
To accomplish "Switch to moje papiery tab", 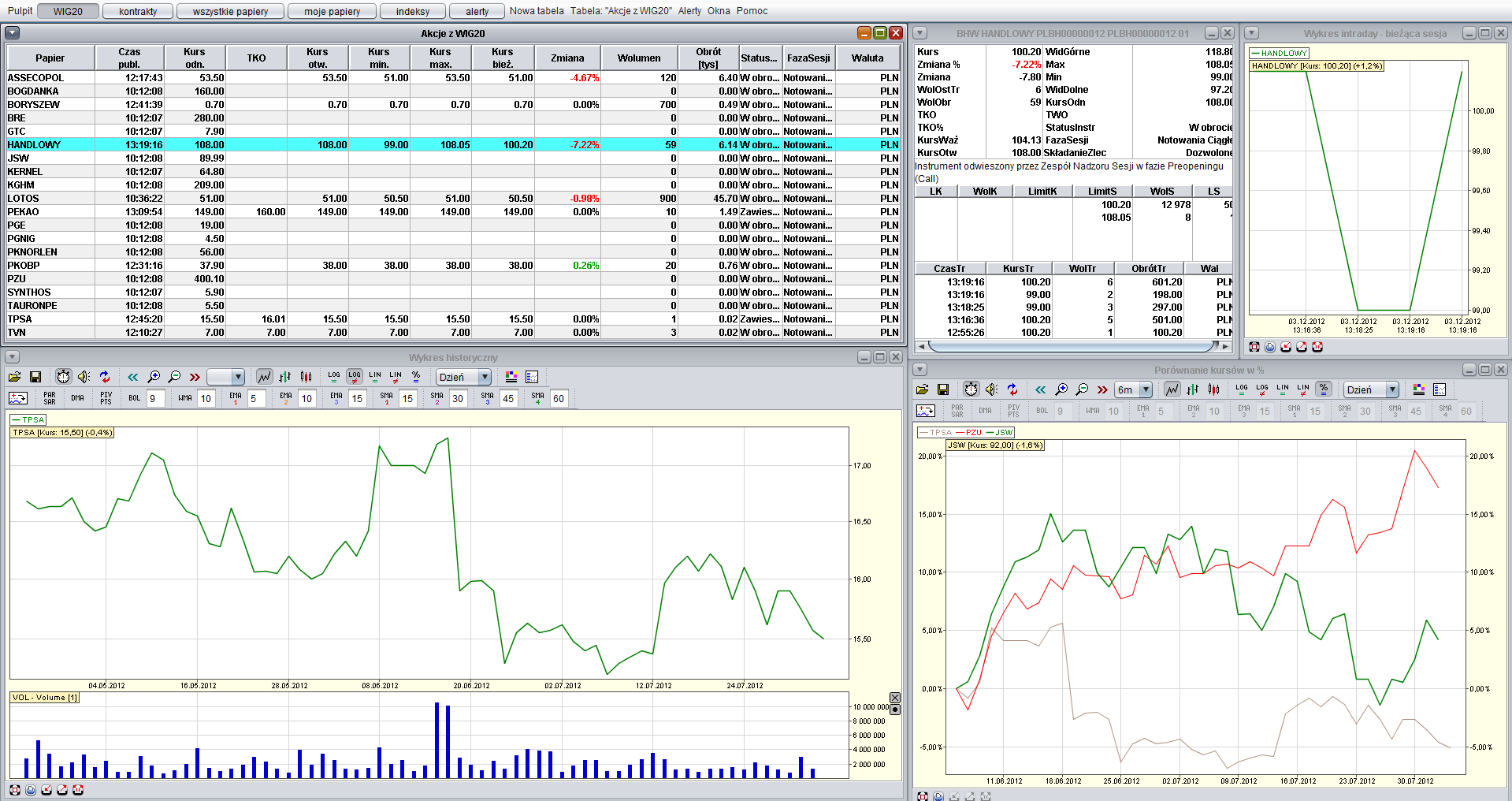I will pos(332,11).
